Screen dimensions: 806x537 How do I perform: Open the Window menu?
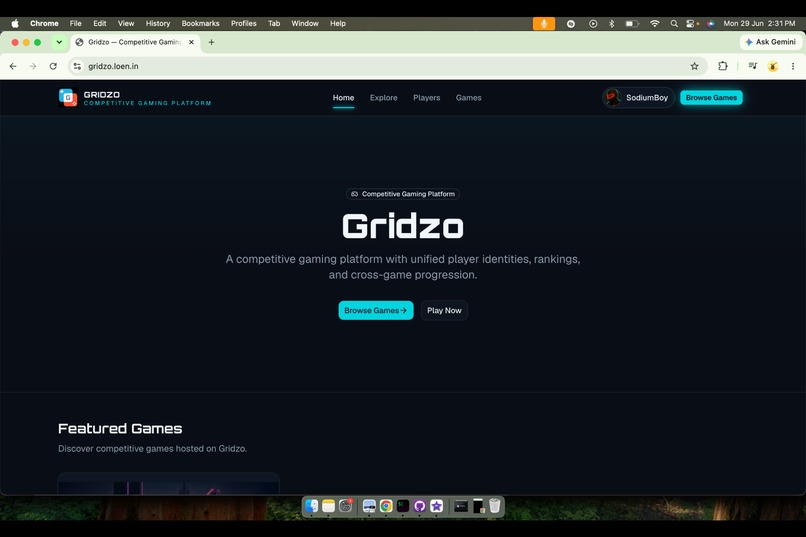pos(305,24)
